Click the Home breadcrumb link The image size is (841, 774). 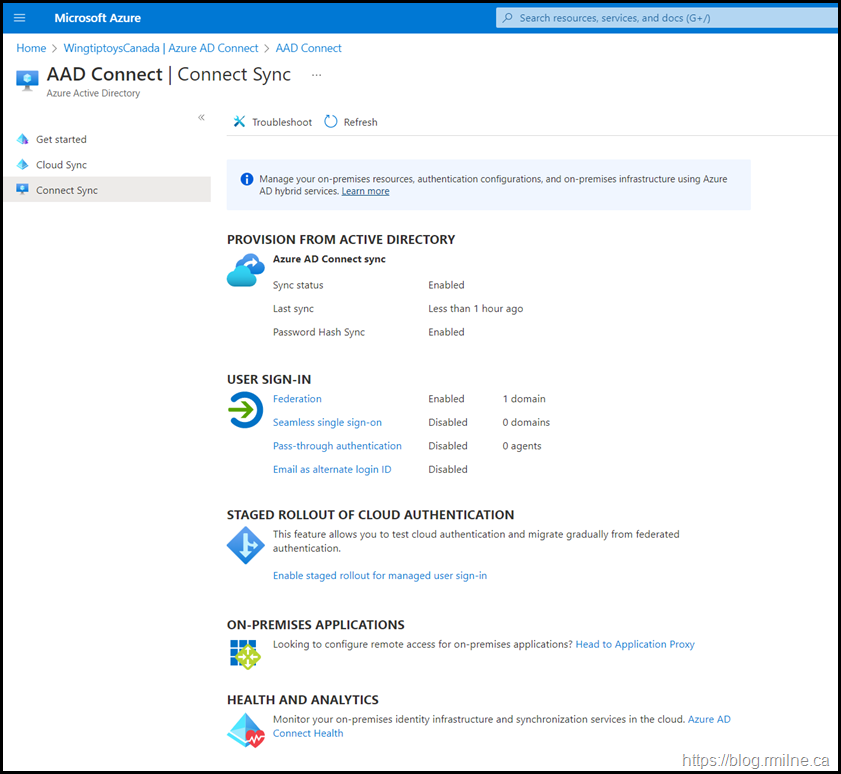31,48
